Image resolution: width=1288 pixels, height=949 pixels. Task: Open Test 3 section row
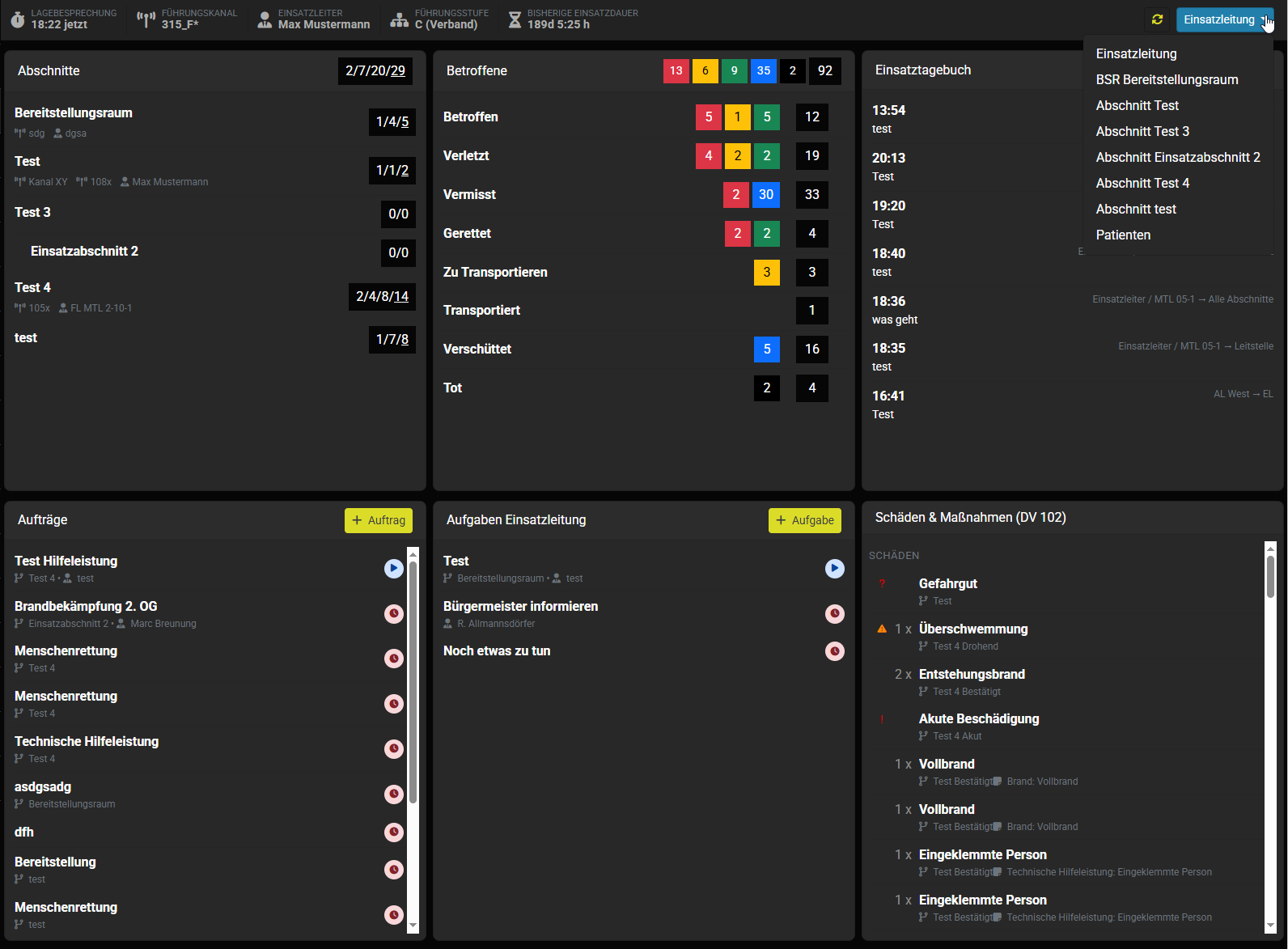(215, 213)
